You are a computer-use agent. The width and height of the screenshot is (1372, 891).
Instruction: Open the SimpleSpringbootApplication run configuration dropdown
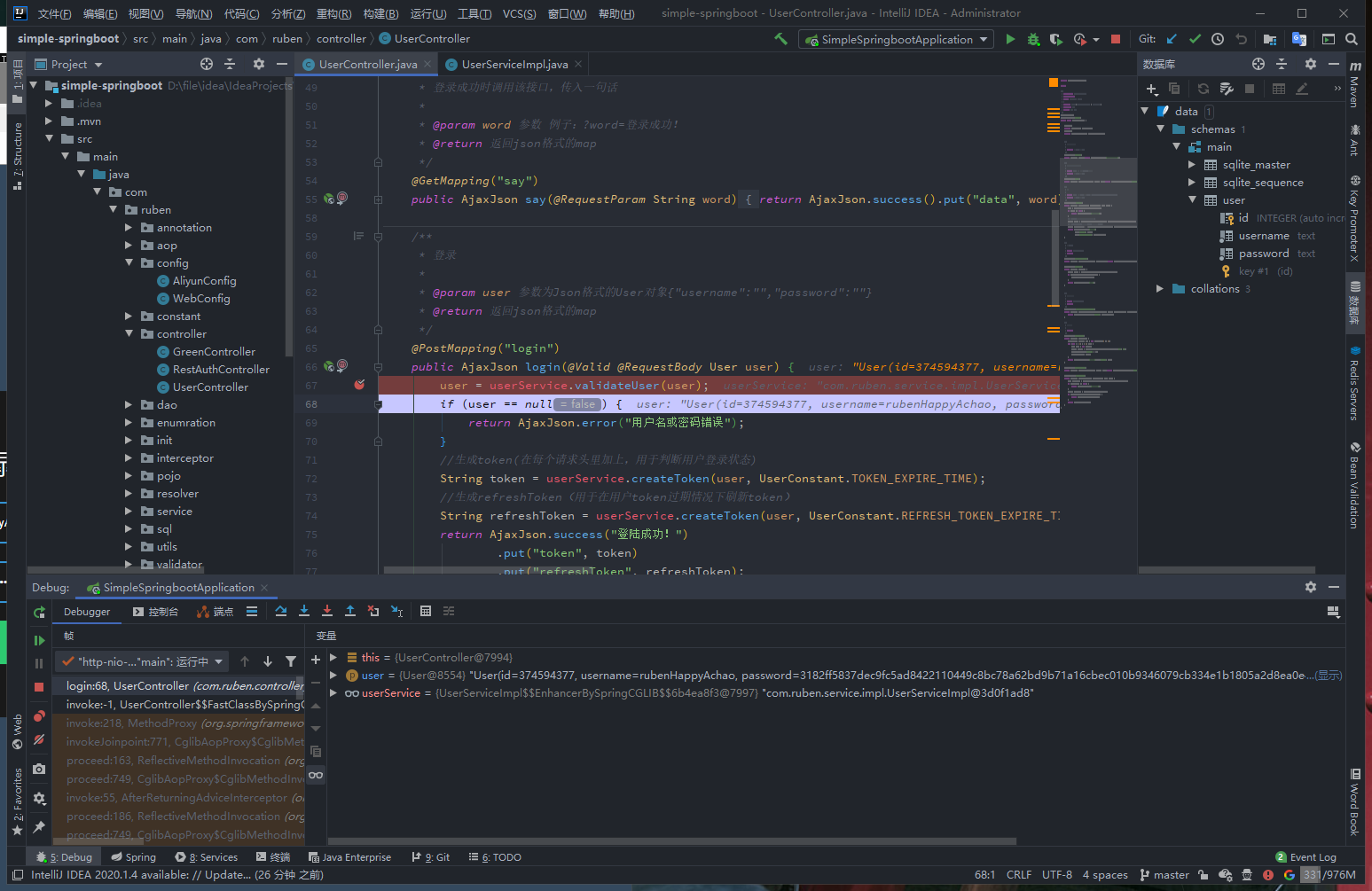coord(897,39)
